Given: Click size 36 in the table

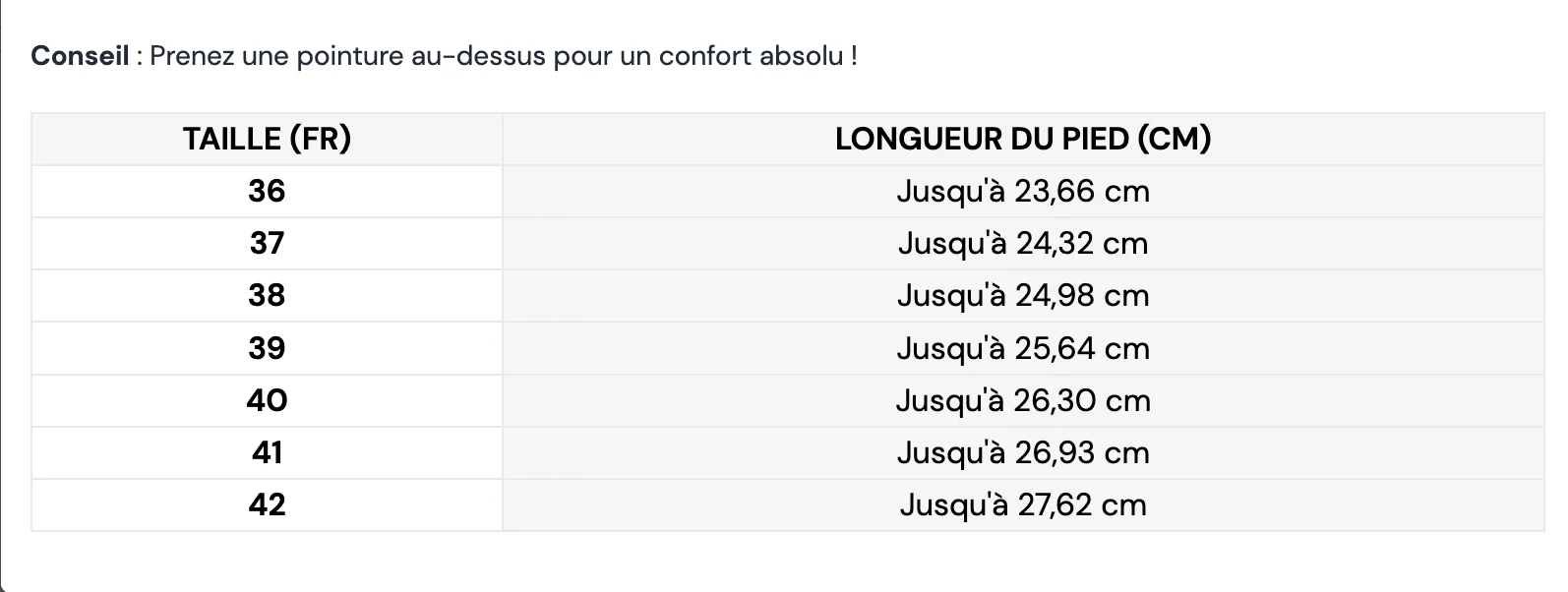Looking at the screenshot, I should point(267,191).
